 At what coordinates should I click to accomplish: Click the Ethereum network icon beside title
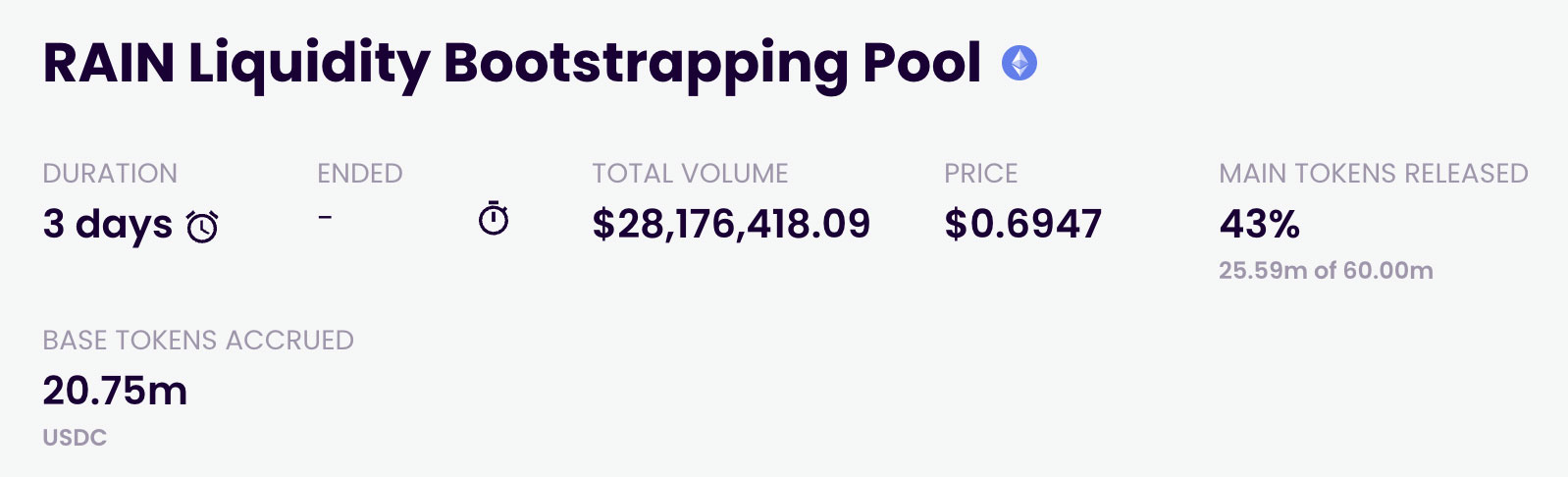1019,64
